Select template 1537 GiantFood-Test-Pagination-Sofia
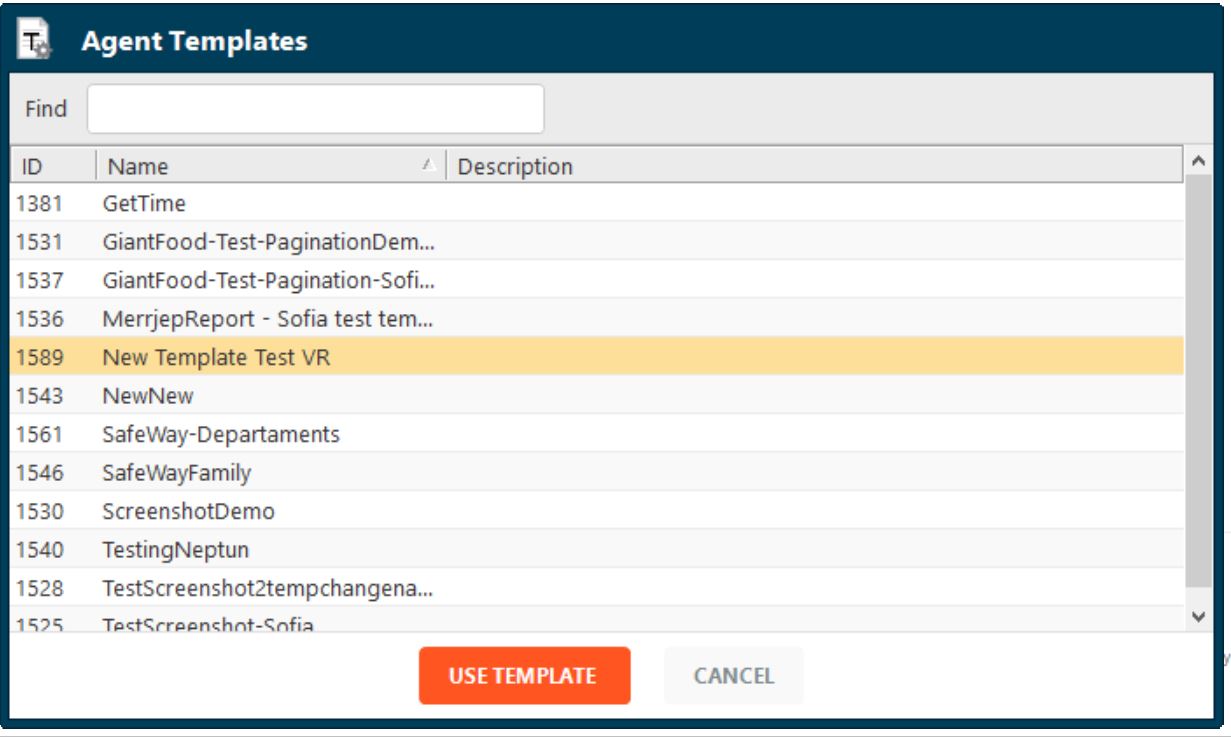 click(x=597, y=280)
